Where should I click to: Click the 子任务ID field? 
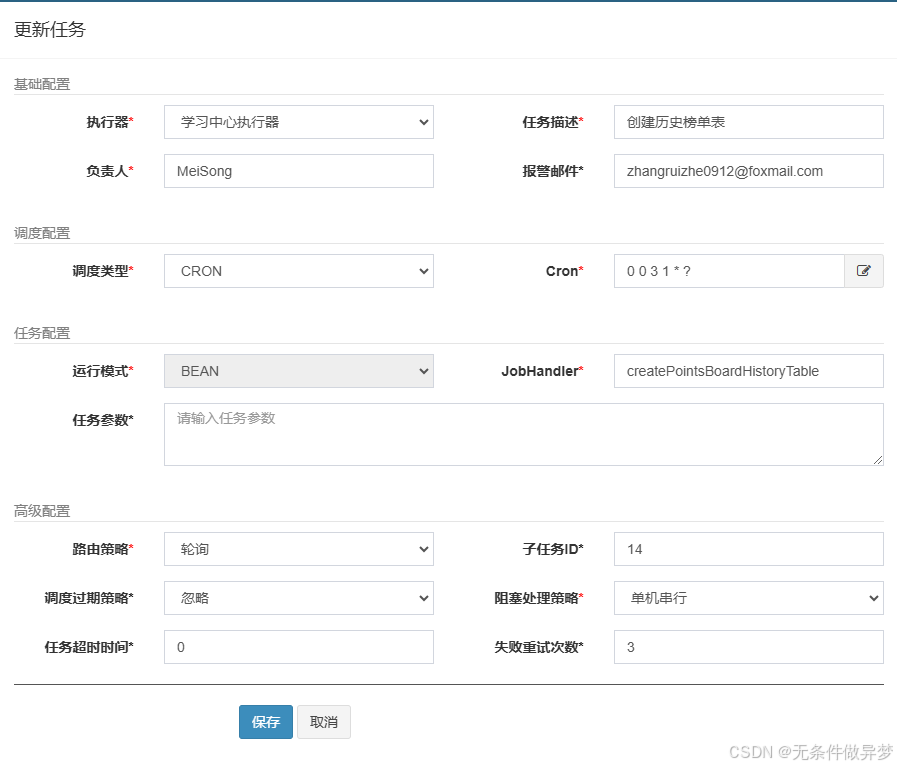[x=749, y=549]
